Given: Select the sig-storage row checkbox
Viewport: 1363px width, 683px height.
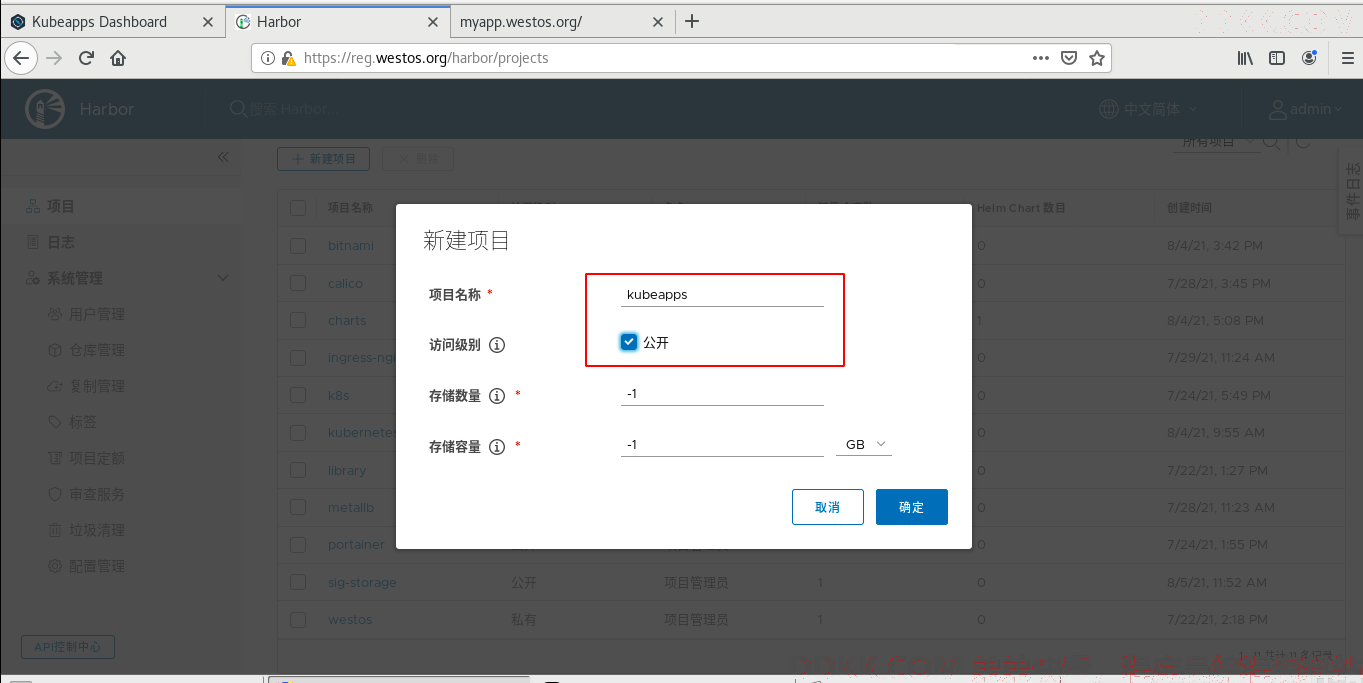Looking at the screenshot, I should tap(298, 582).
